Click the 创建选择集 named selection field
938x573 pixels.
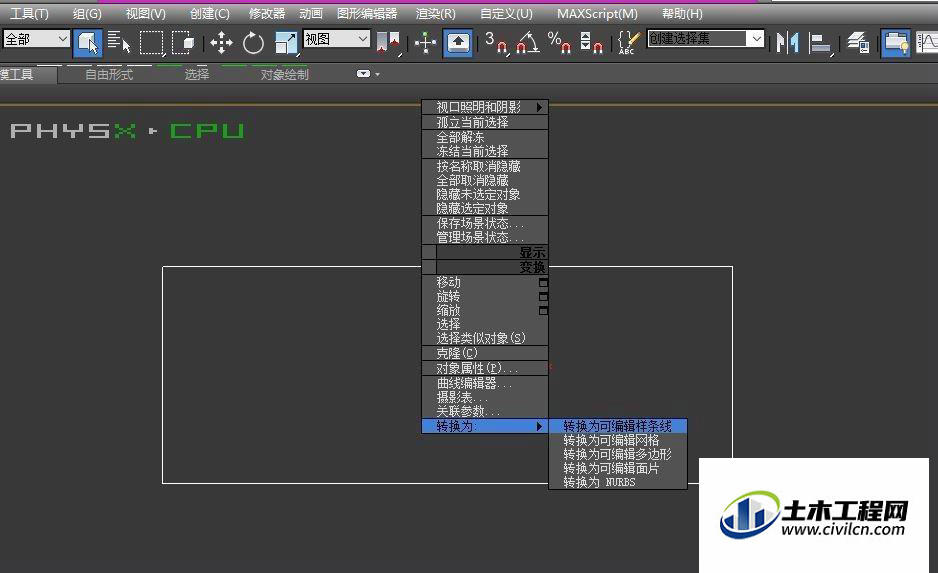pyautogui.click(x=696, y=39)
